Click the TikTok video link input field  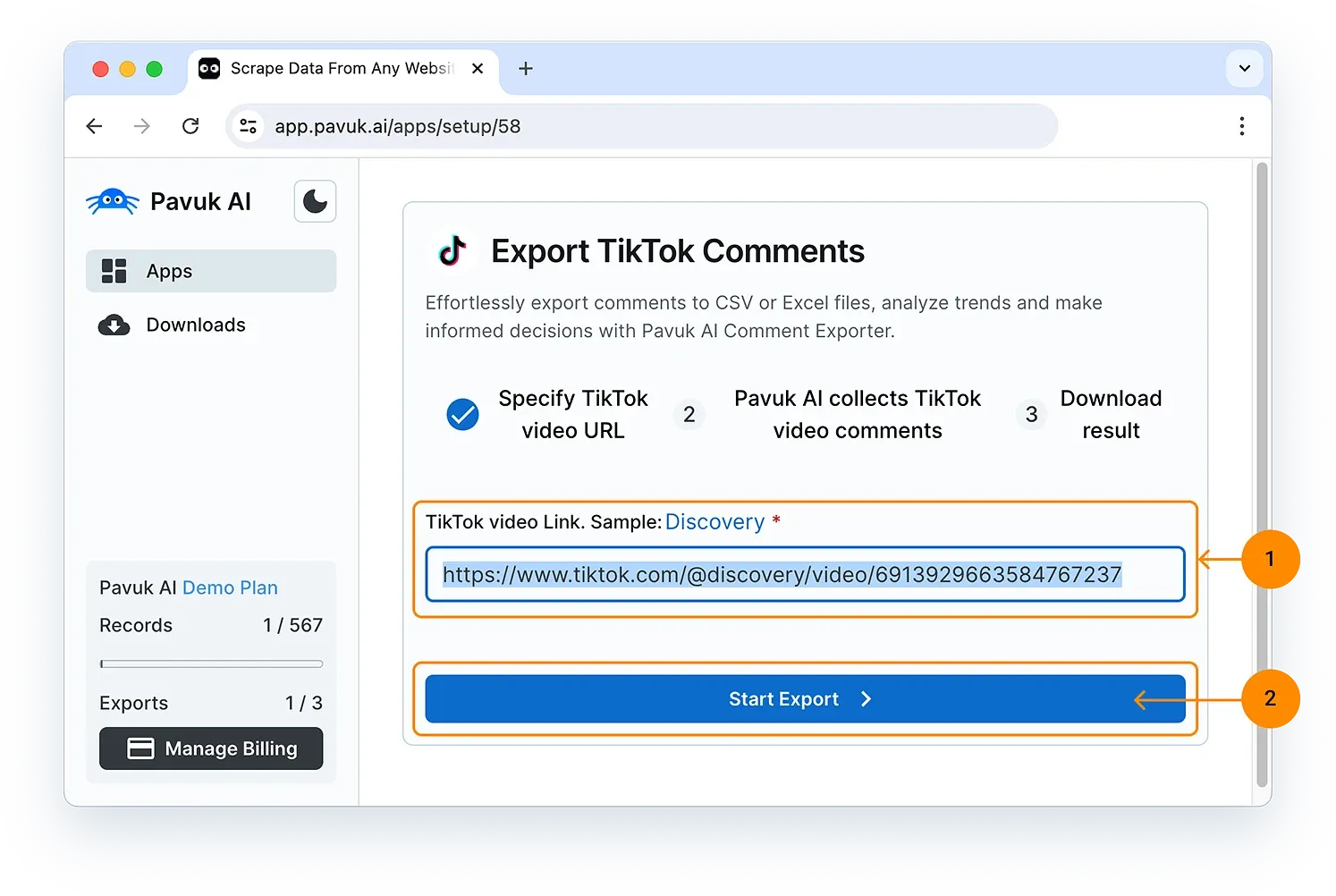pyautogui.click(x=805, y=574)
